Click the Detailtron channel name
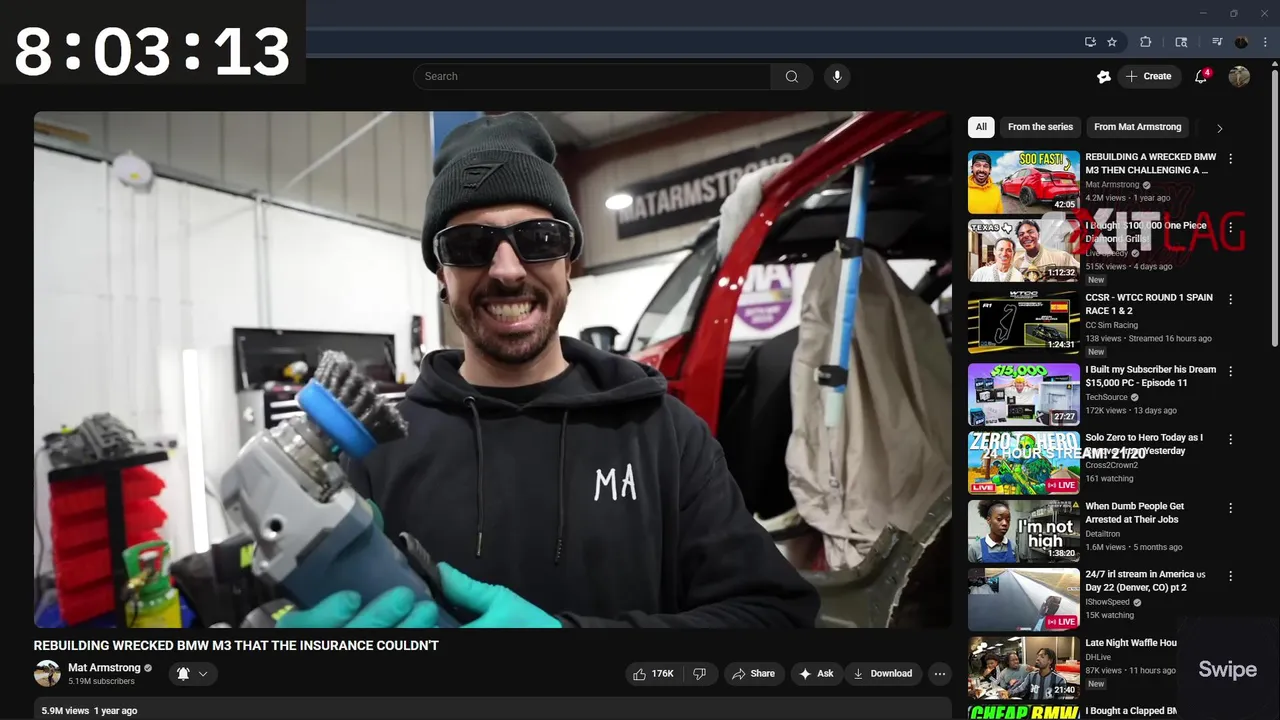Viewport: 1280px width, 720px height. pos(1105,534)
